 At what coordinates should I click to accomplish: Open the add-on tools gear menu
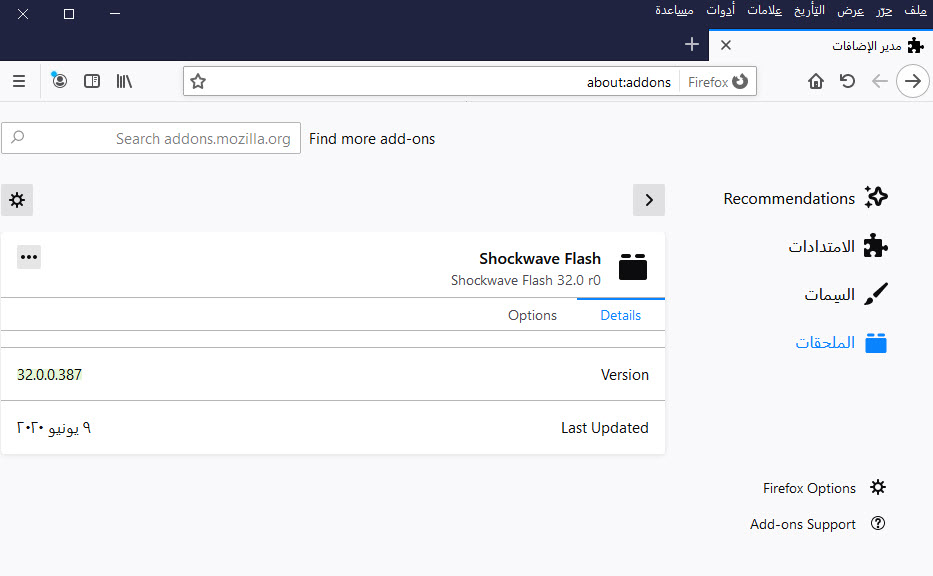pos(17,200)
